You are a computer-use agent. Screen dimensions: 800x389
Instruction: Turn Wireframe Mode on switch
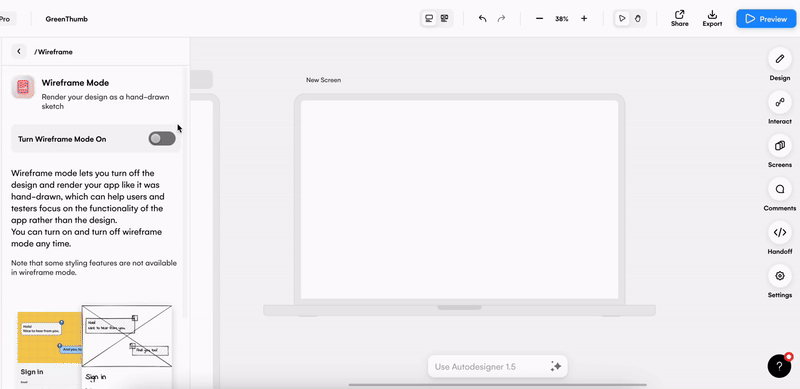click(162, 138)
